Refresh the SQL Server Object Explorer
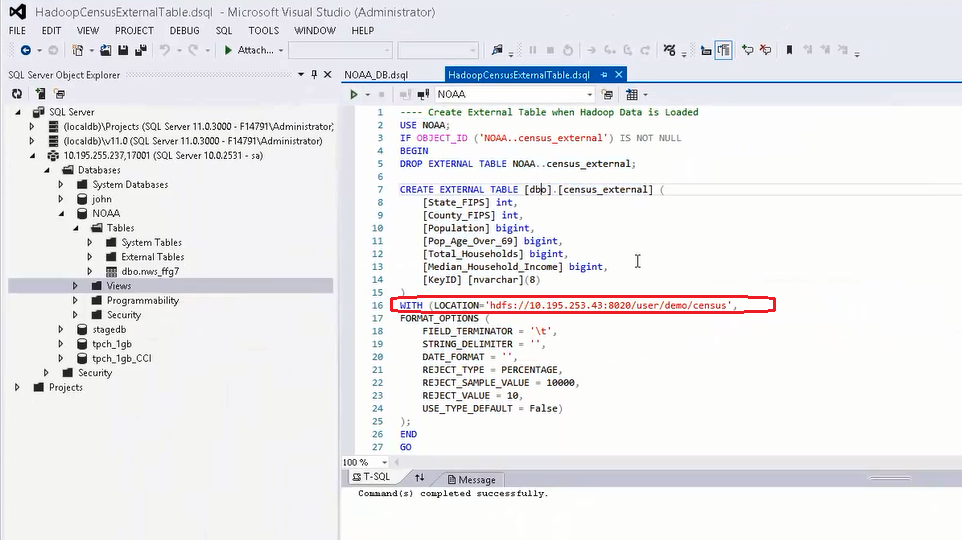Screen dimensions: 962x540 pos(17,94)
